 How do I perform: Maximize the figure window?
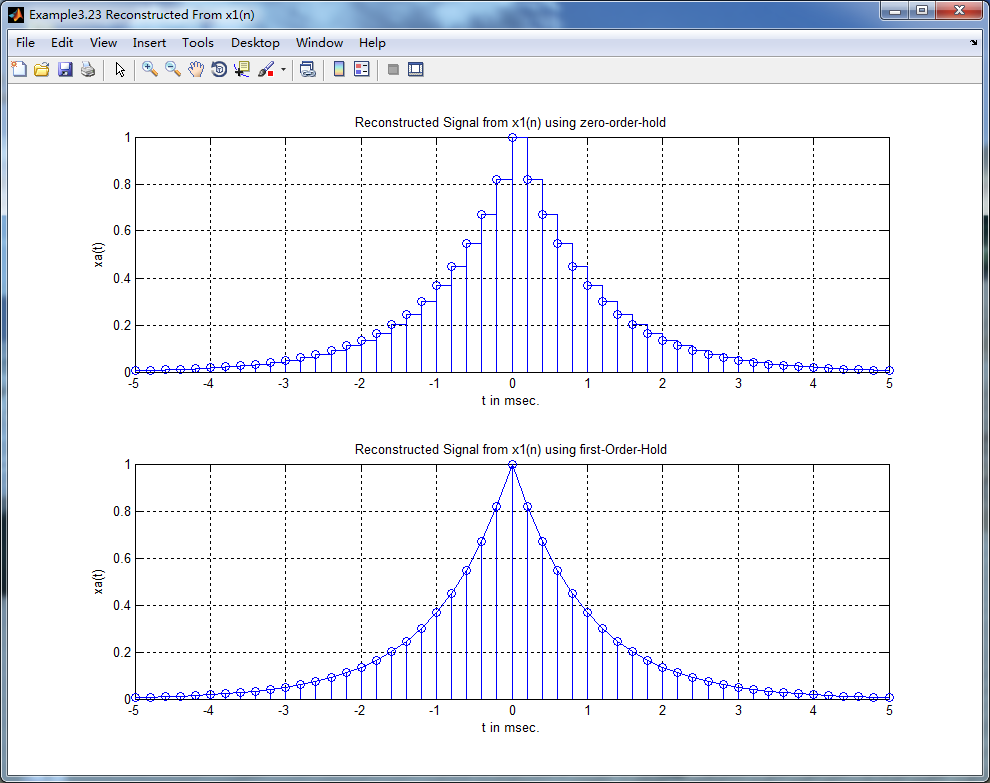(922, 11)
